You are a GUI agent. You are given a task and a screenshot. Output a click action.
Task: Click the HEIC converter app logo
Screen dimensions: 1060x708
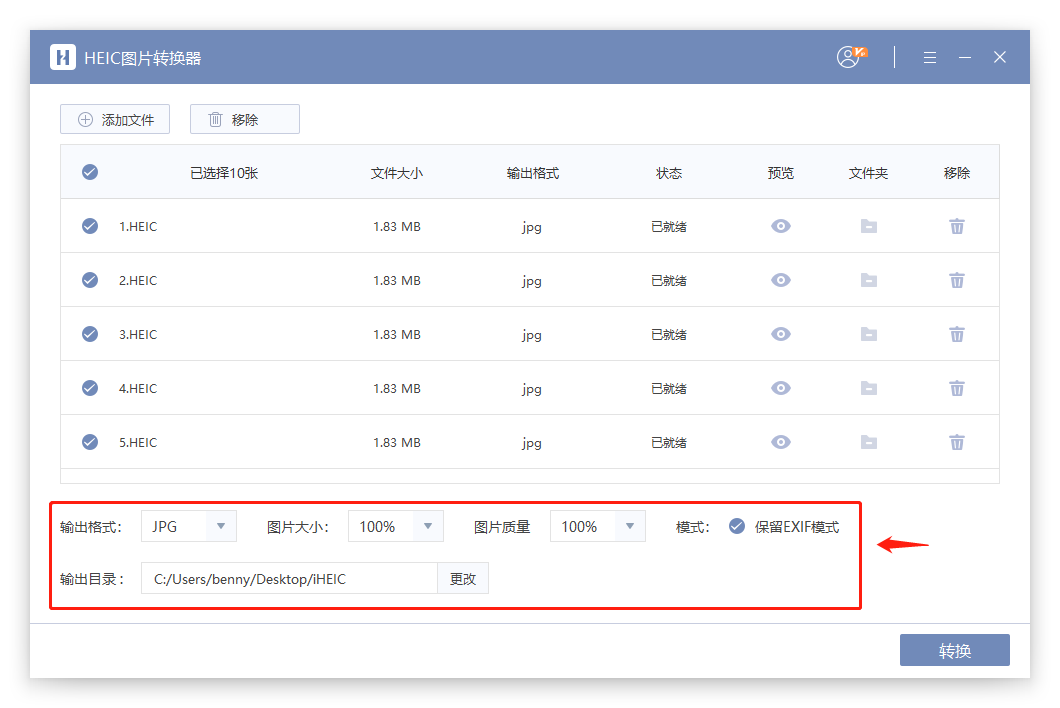[x=63, y=57]
